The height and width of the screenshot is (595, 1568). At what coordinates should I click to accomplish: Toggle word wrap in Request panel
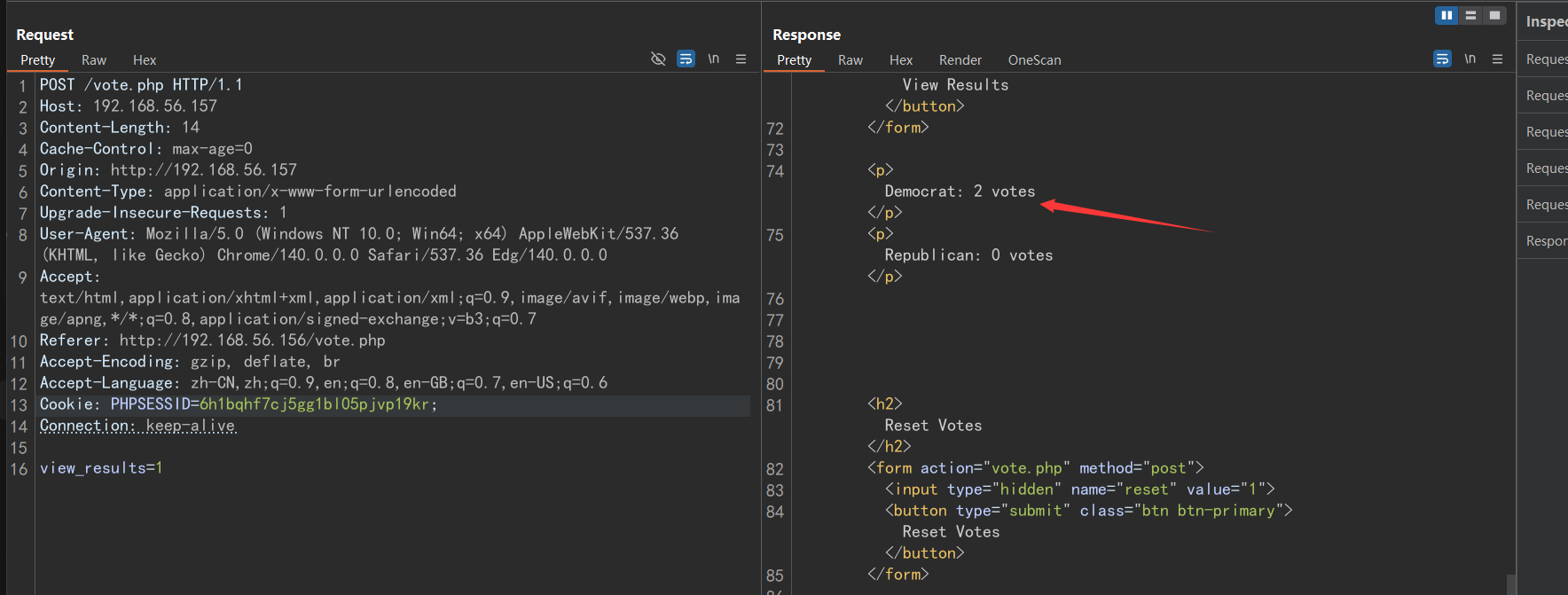[x=686, y=59]
